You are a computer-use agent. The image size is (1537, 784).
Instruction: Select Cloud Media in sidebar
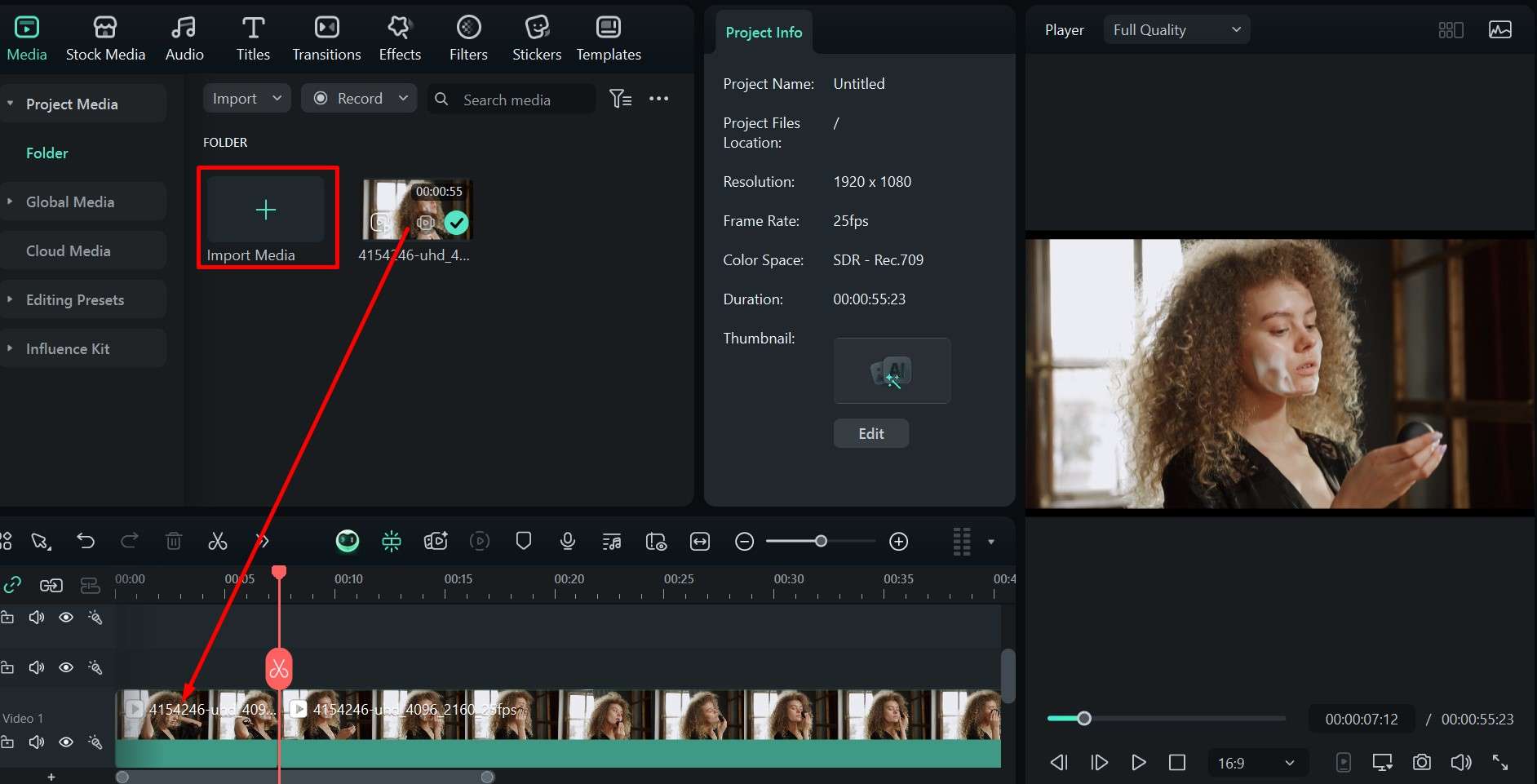pos(69,250)
